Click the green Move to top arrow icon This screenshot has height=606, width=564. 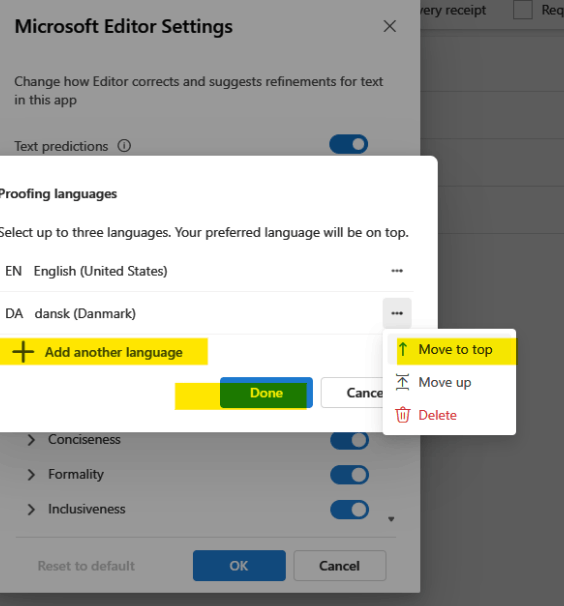click(403, 349)
